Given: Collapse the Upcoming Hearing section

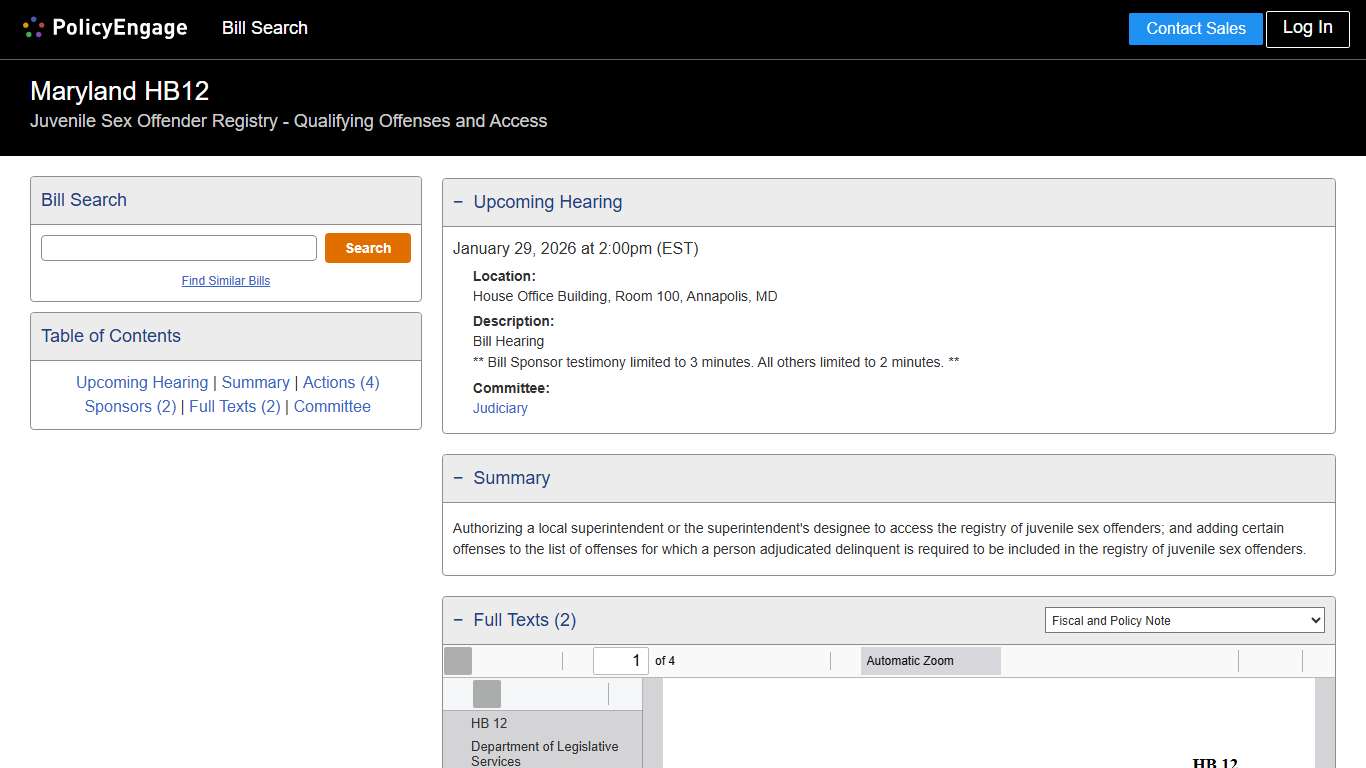Looking at the screenshot, I should 458,202.
